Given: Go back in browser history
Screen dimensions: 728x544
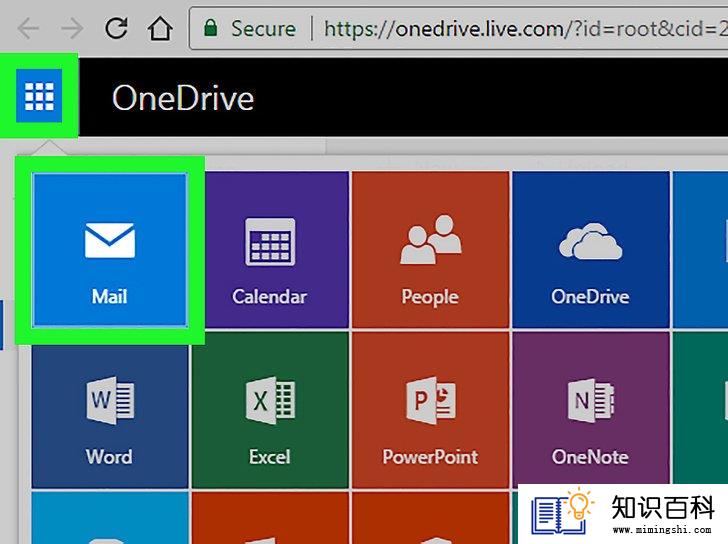Looking at the screenshot, I should coord(28,29).
